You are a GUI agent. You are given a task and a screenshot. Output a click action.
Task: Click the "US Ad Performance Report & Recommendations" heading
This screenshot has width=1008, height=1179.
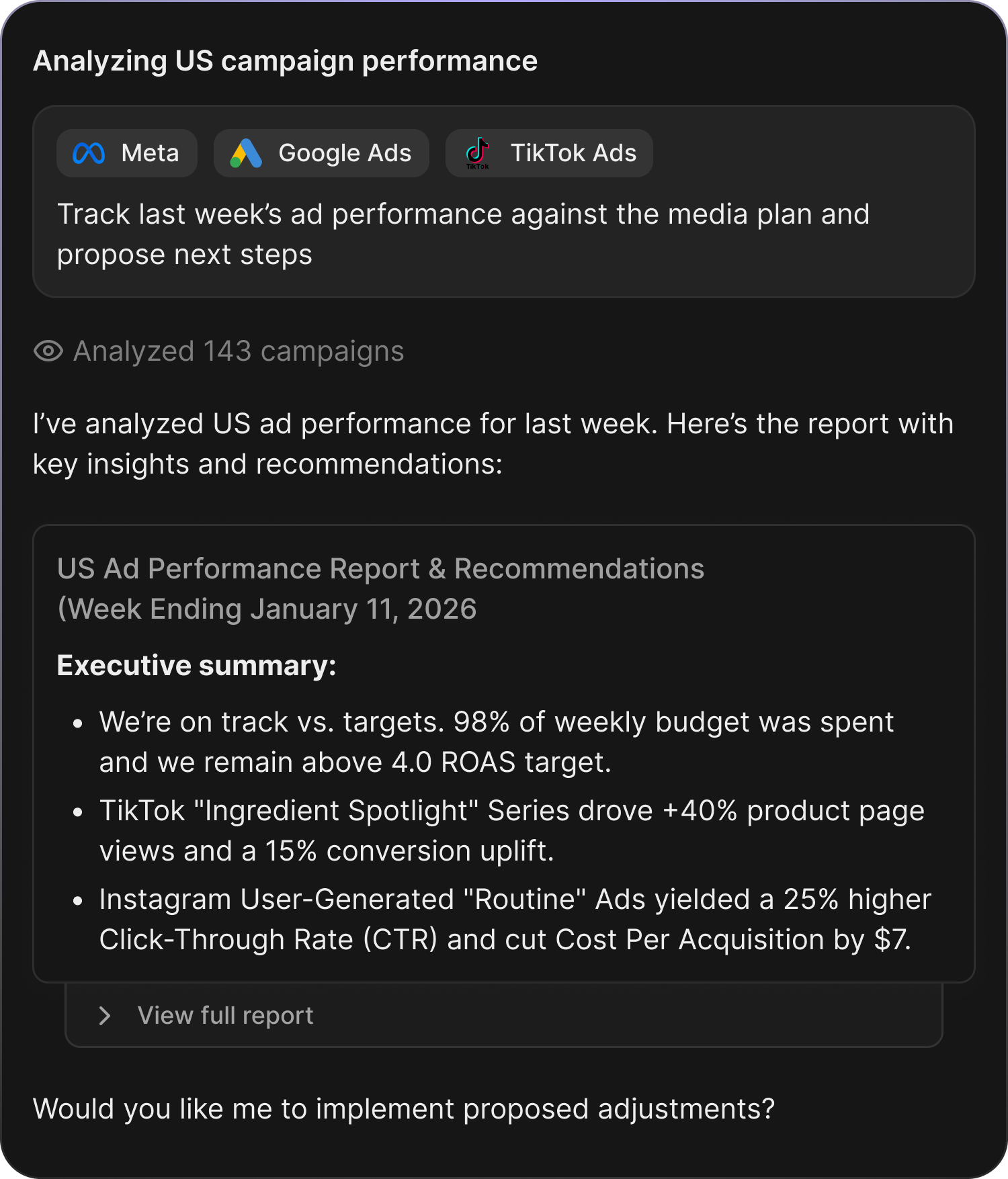(x=380, y=569)
